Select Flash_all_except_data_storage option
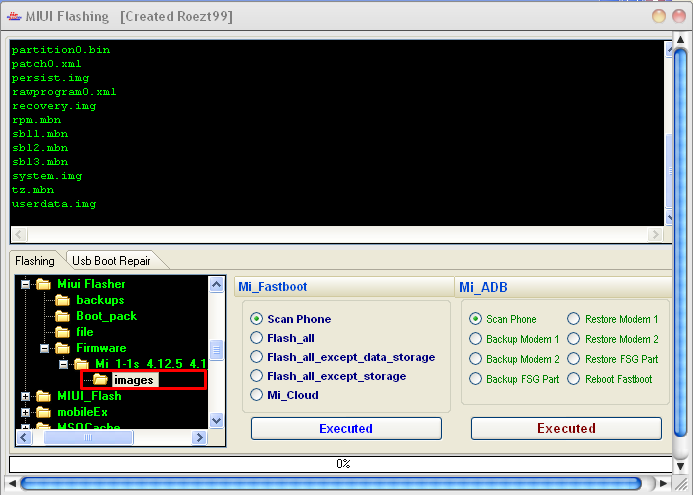This screenshot has height=495, width=693. [x=256, y=357]
